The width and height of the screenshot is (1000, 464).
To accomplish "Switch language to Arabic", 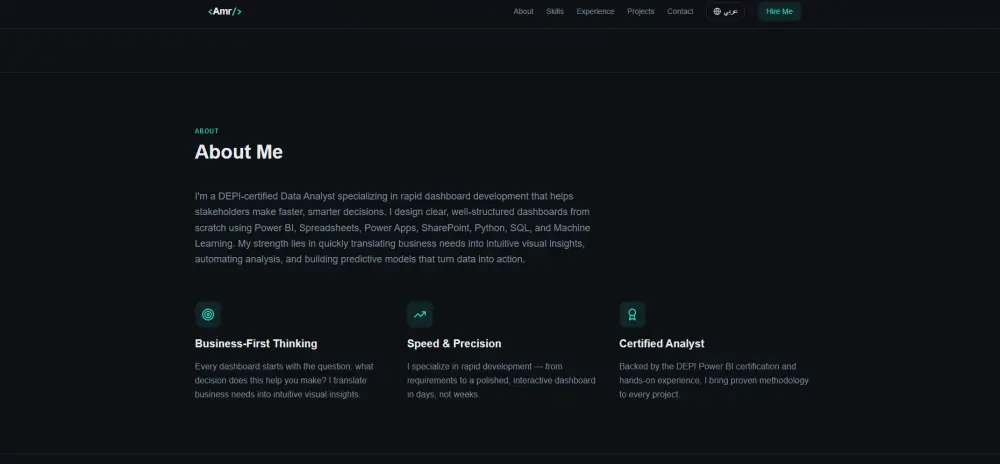I will pyautogui.click(x=725, y=11).
